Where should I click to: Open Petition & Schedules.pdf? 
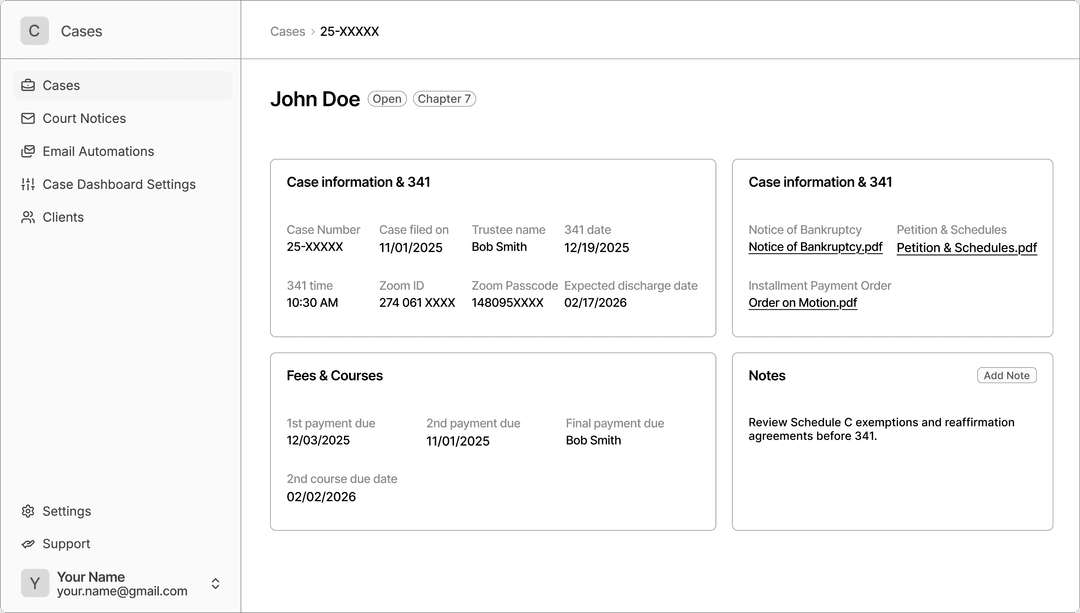click(966, 247)
